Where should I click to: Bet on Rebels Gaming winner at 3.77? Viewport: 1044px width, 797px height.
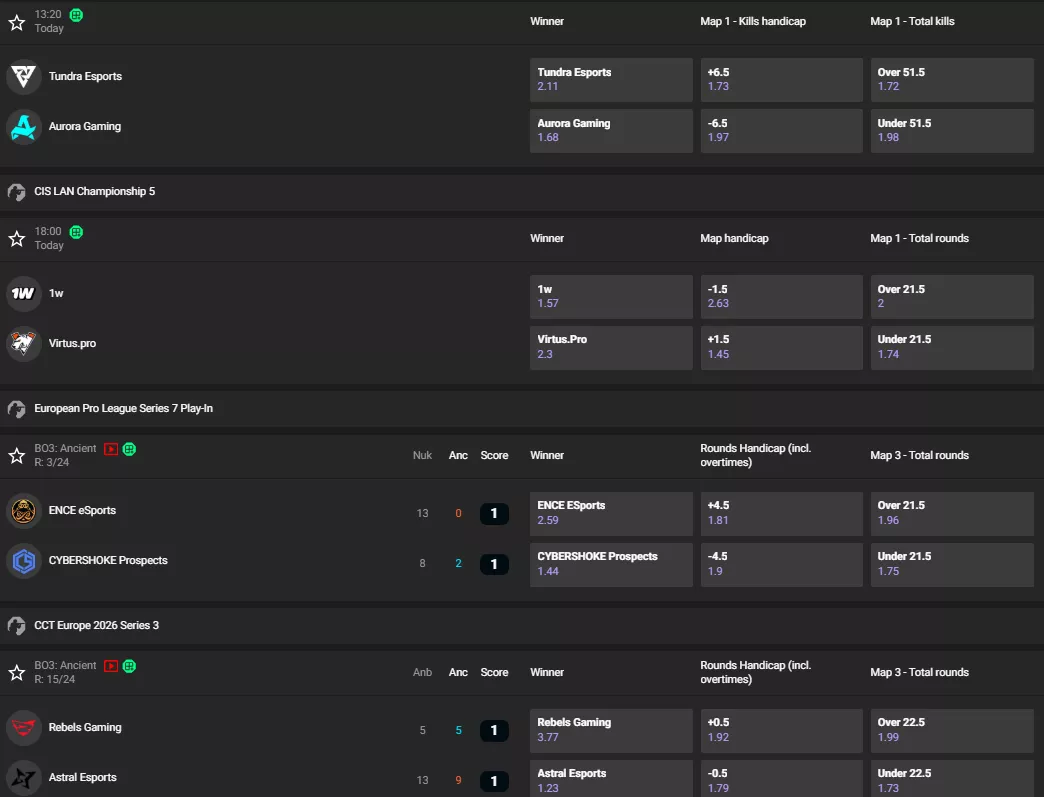click(611, 731)
